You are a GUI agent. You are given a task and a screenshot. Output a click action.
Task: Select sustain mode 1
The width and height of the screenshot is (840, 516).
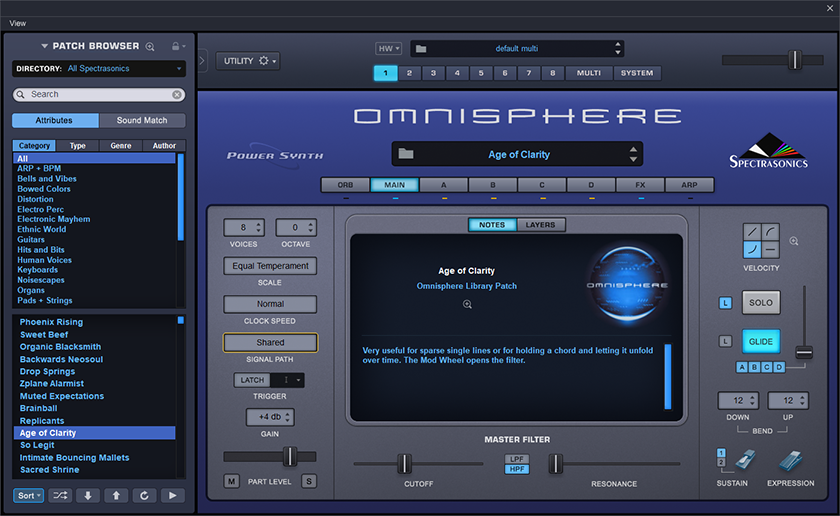pyautogui.click(x=721, y=453)
